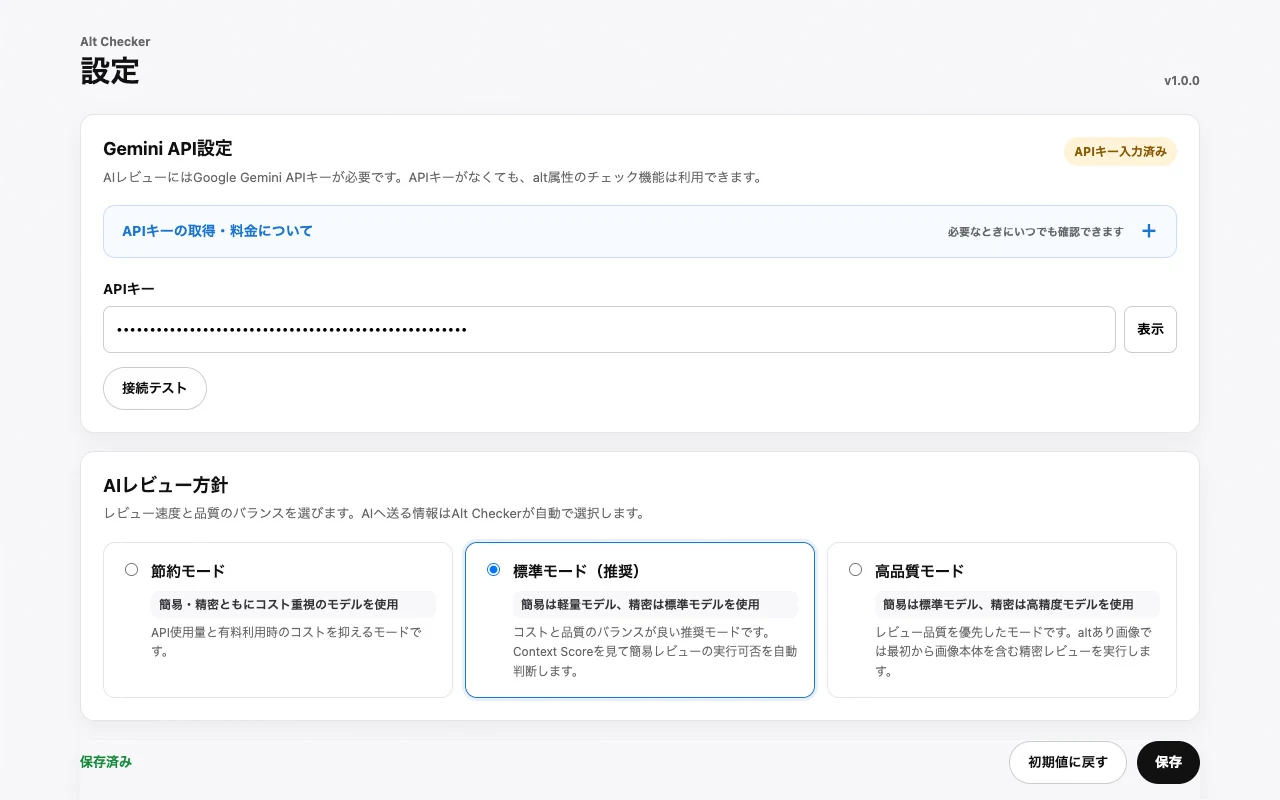
Task: Click the v1.0.0 version label
Action: [x=1181, y=81]
